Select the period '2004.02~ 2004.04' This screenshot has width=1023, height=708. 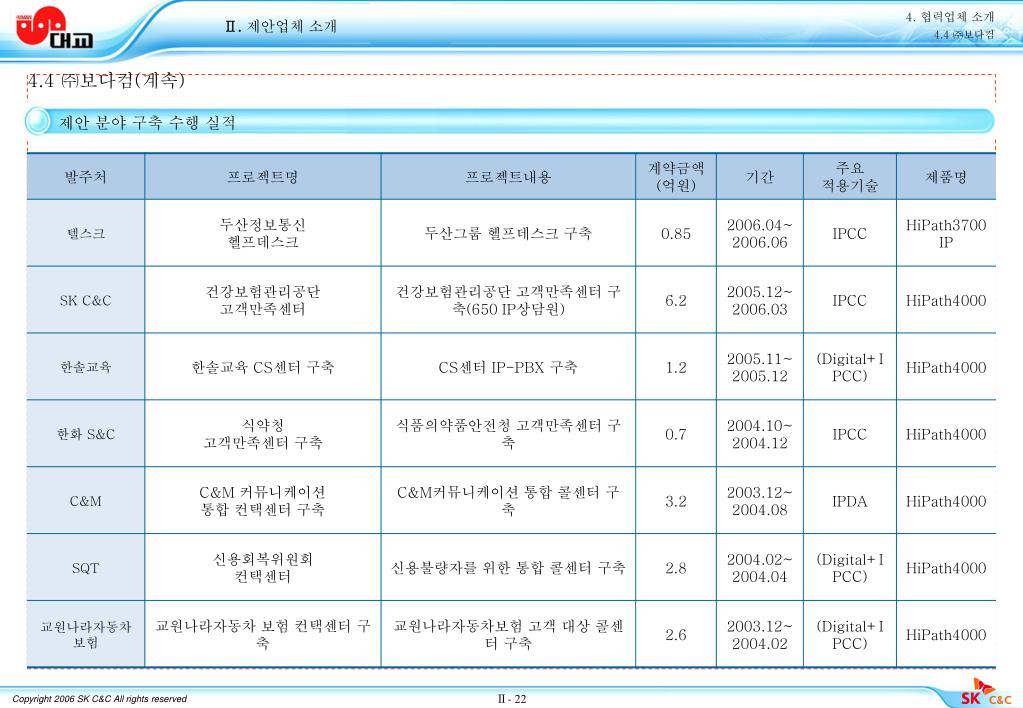(759, 568)
